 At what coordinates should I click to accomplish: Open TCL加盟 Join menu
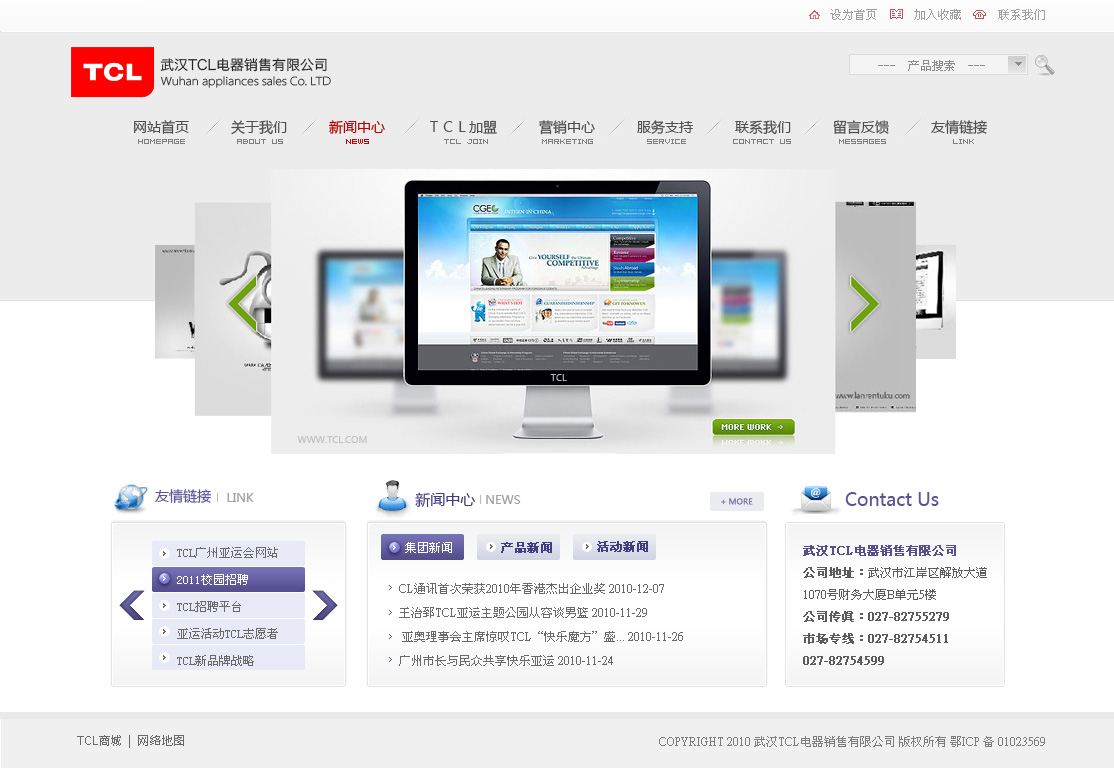(x=464, y=132)
